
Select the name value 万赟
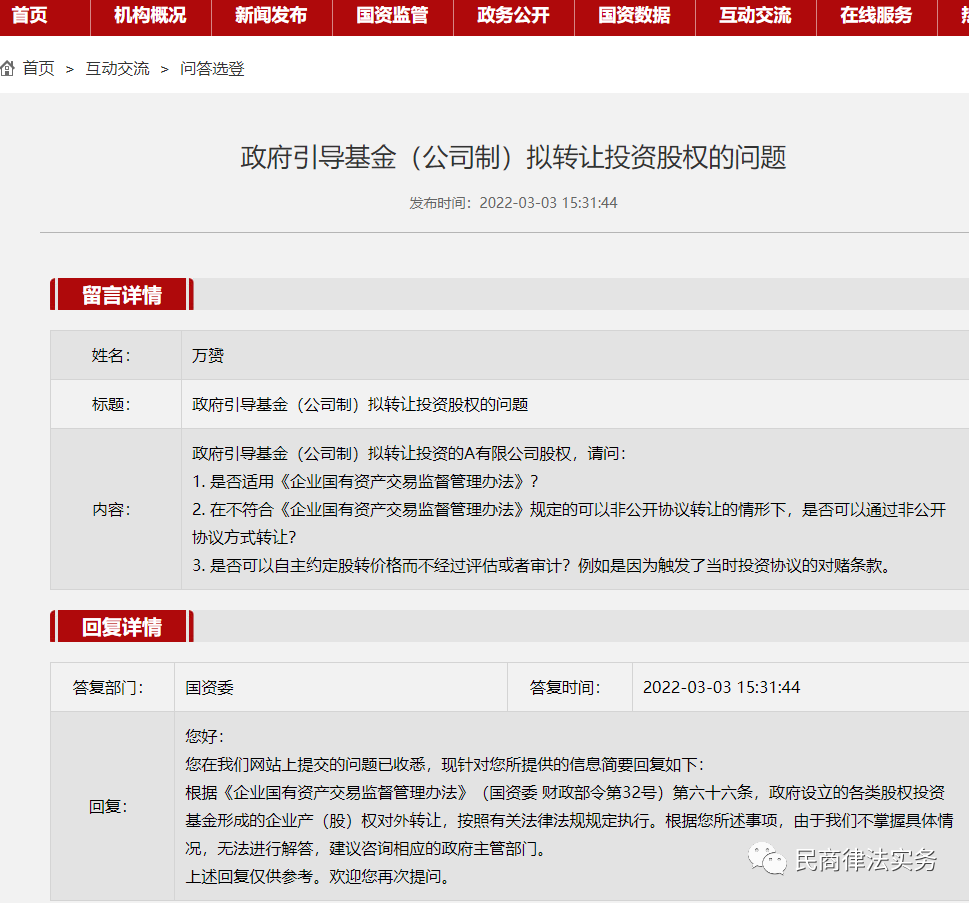point(208,355)
